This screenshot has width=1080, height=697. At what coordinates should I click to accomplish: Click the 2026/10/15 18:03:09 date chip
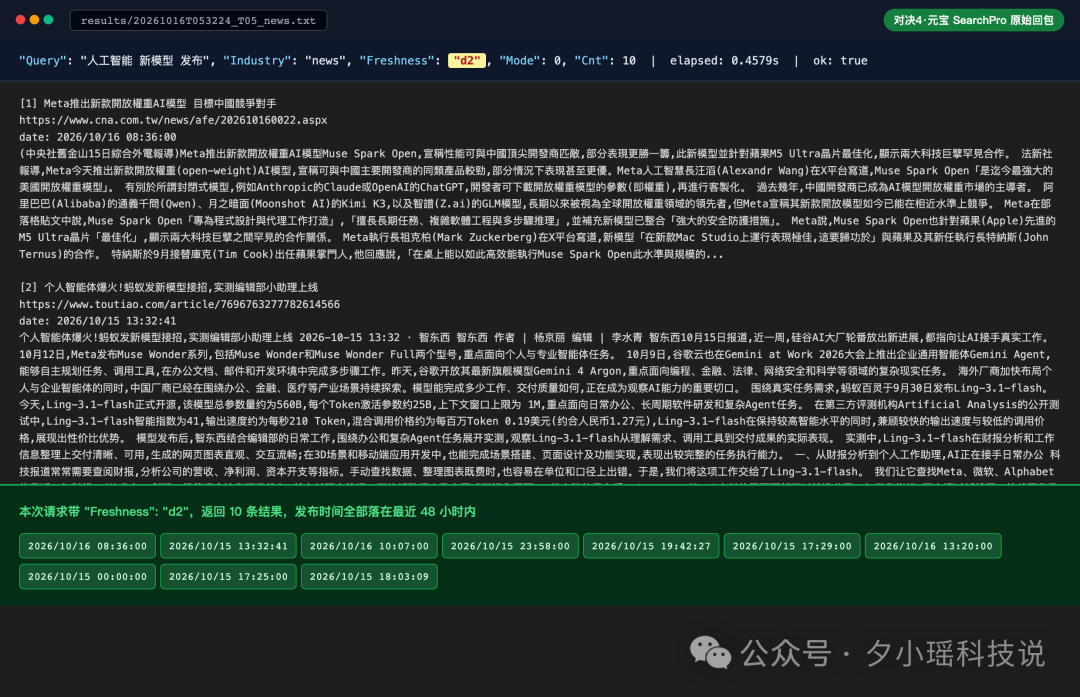[369, 576]
